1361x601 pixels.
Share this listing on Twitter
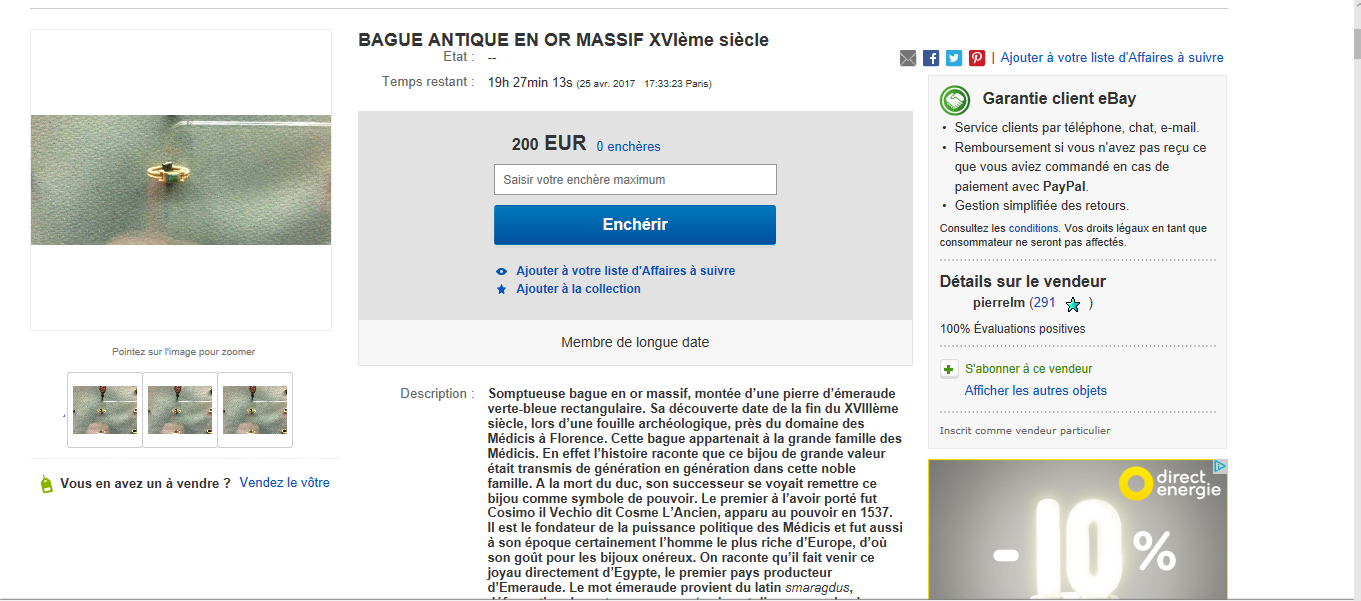(954, 58)
